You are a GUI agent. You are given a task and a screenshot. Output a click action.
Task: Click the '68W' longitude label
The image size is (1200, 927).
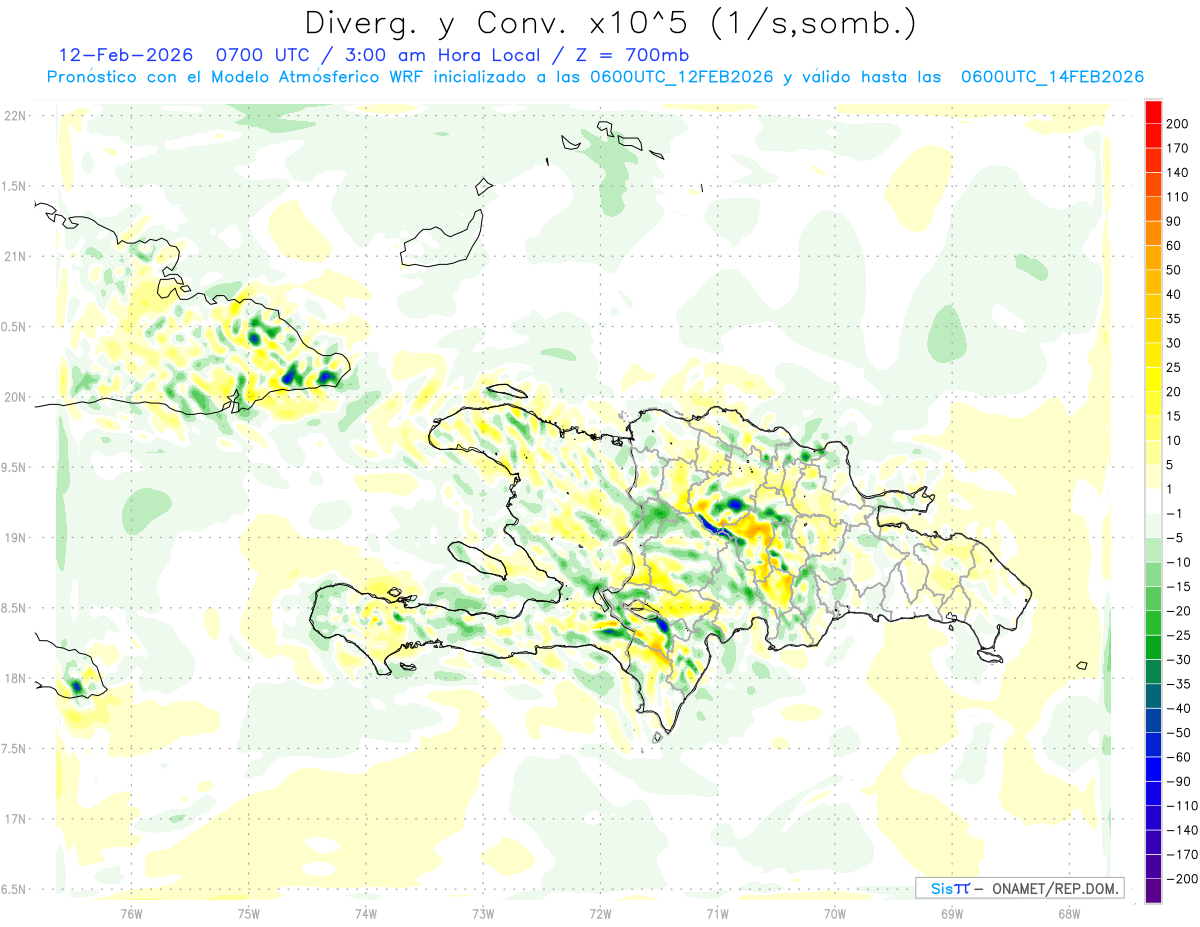1068,914
